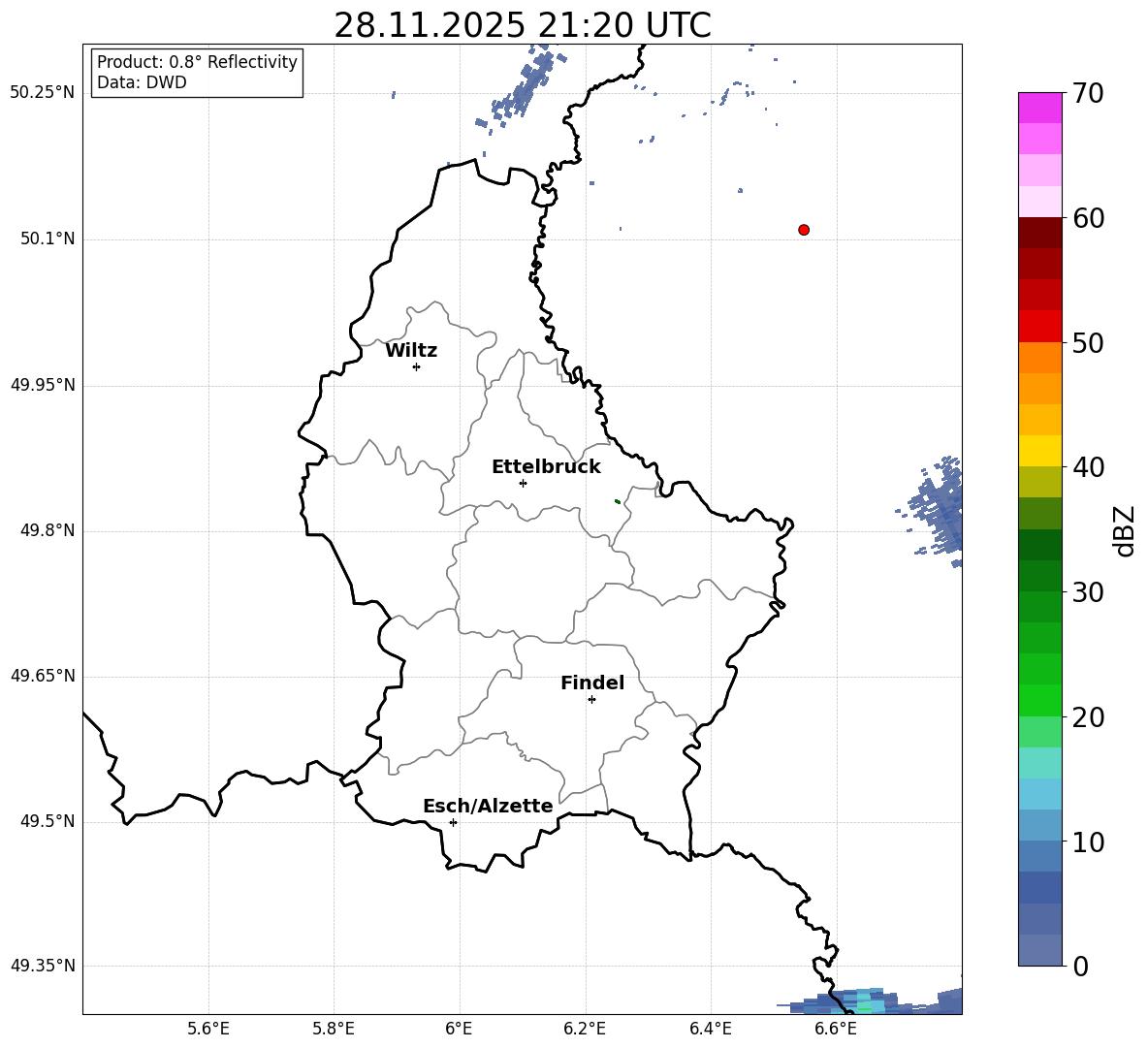Click the 49.95°N latitude label

(43, 384)
